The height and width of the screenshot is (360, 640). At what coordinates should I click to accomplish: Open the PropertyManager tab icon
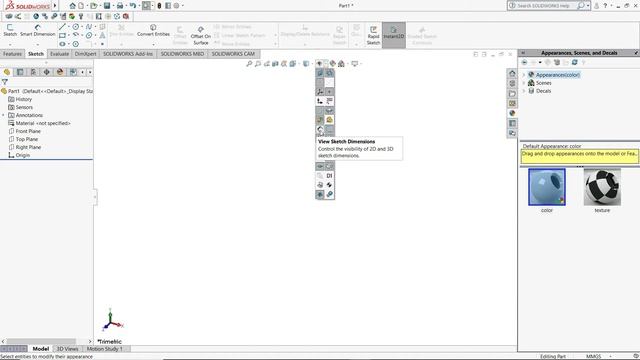coord(20,72)
